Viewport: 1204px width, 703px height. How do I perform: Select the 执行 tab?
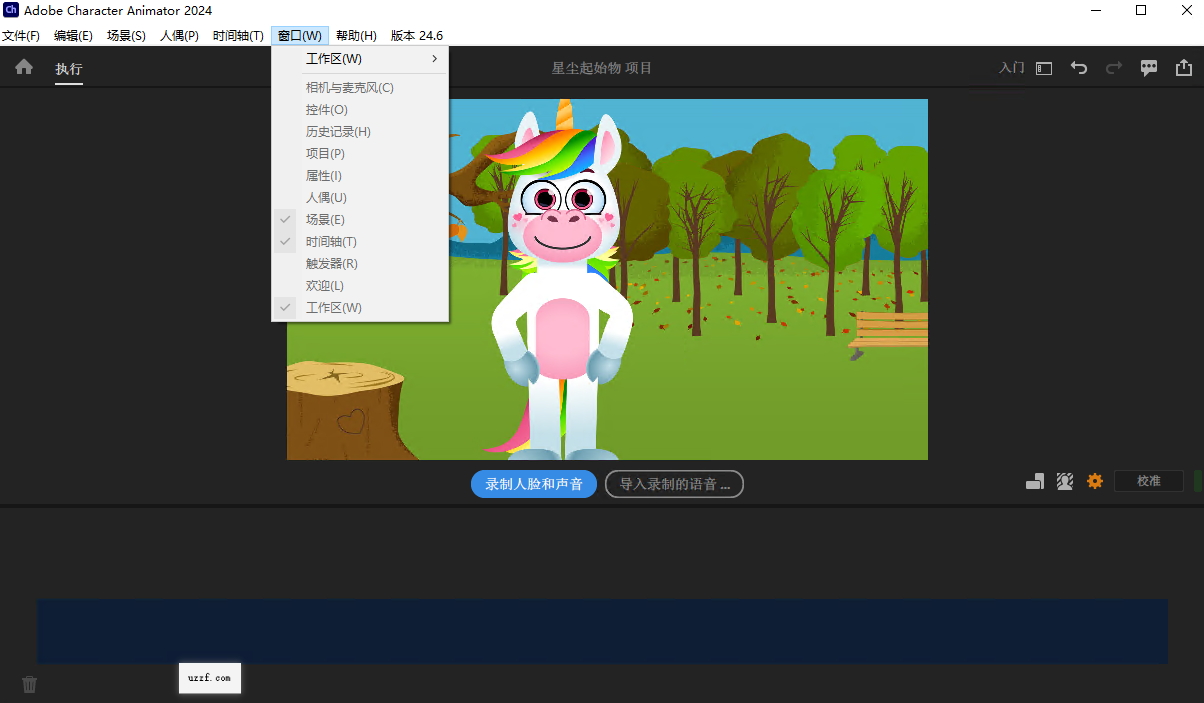point(67,70)
